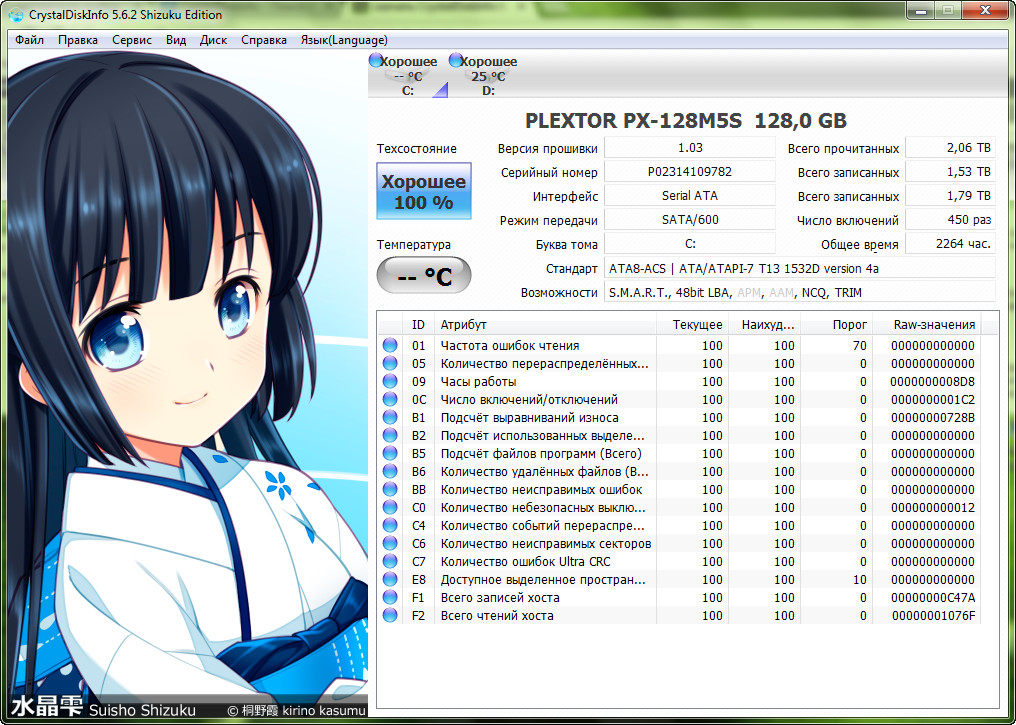Open the Правка menu

pos(78,40)
